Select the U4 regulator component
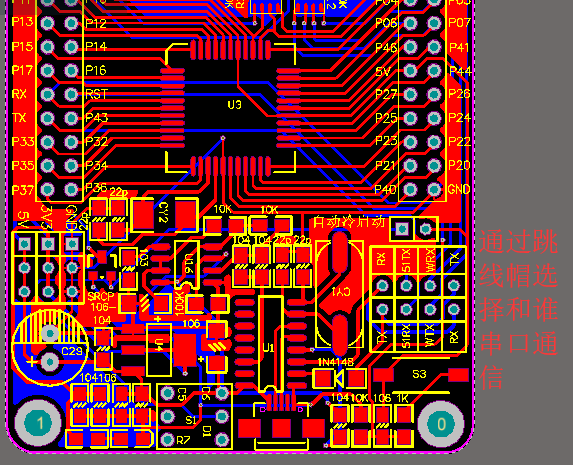Image resolution: width=573 pixels, height=465 pixels. pyautogui.click(x=159, y=350)
